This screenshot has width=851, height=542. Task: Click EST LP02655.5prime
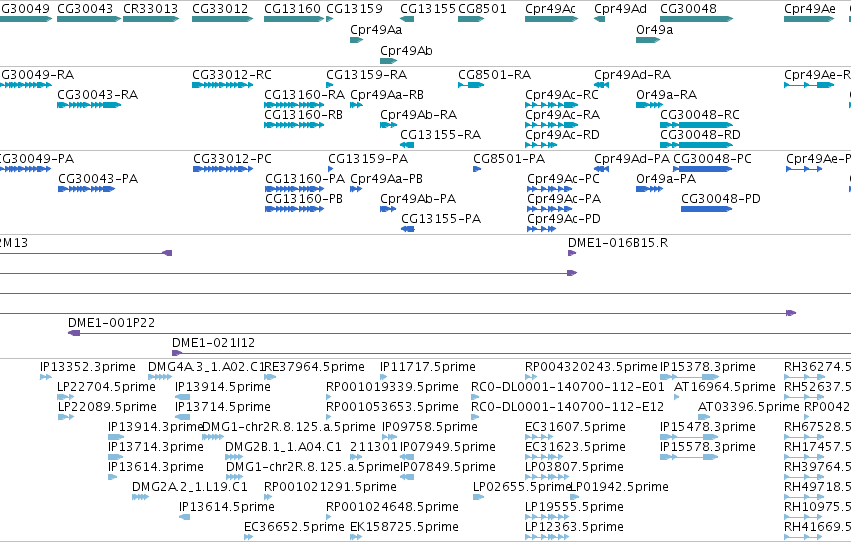(x=479, y=497)
